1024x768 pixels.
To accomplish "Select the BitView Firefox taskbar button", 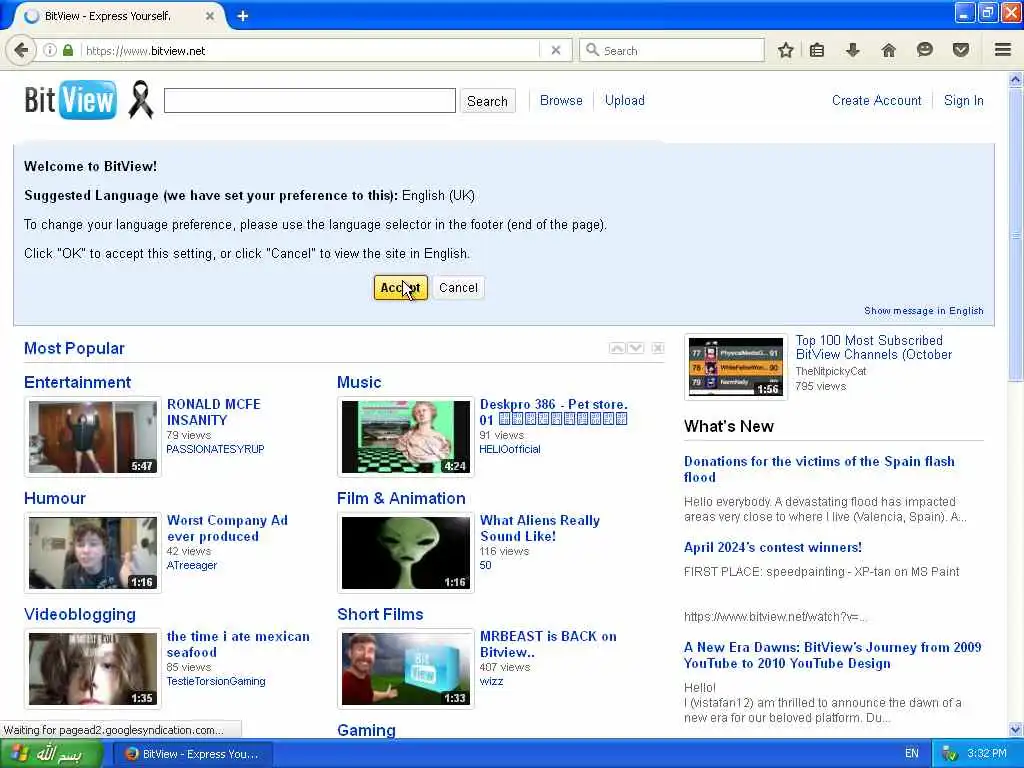I will click(x=193, y=754).
